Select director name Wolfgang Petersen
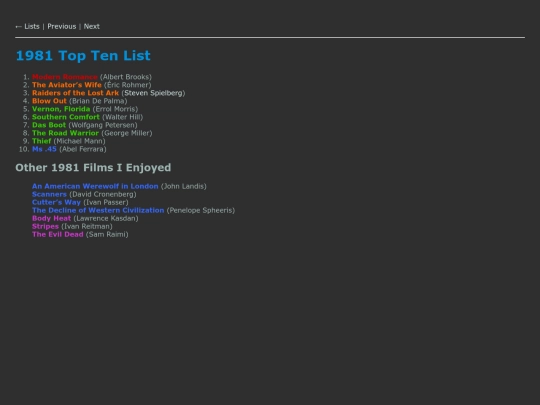 point(103,125)
